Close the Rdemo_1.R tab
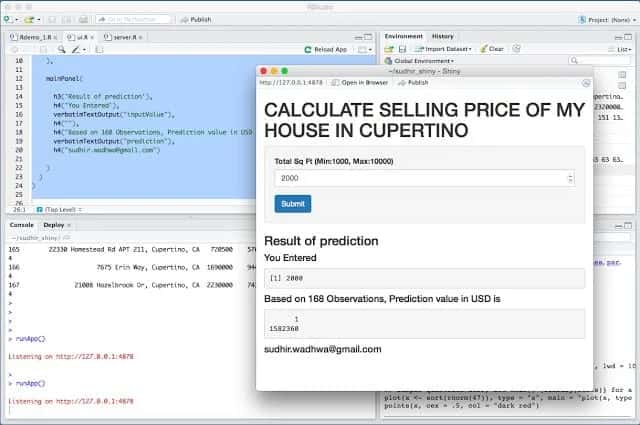This screenshot has width=640, height=425. click(x=55, y=38)
